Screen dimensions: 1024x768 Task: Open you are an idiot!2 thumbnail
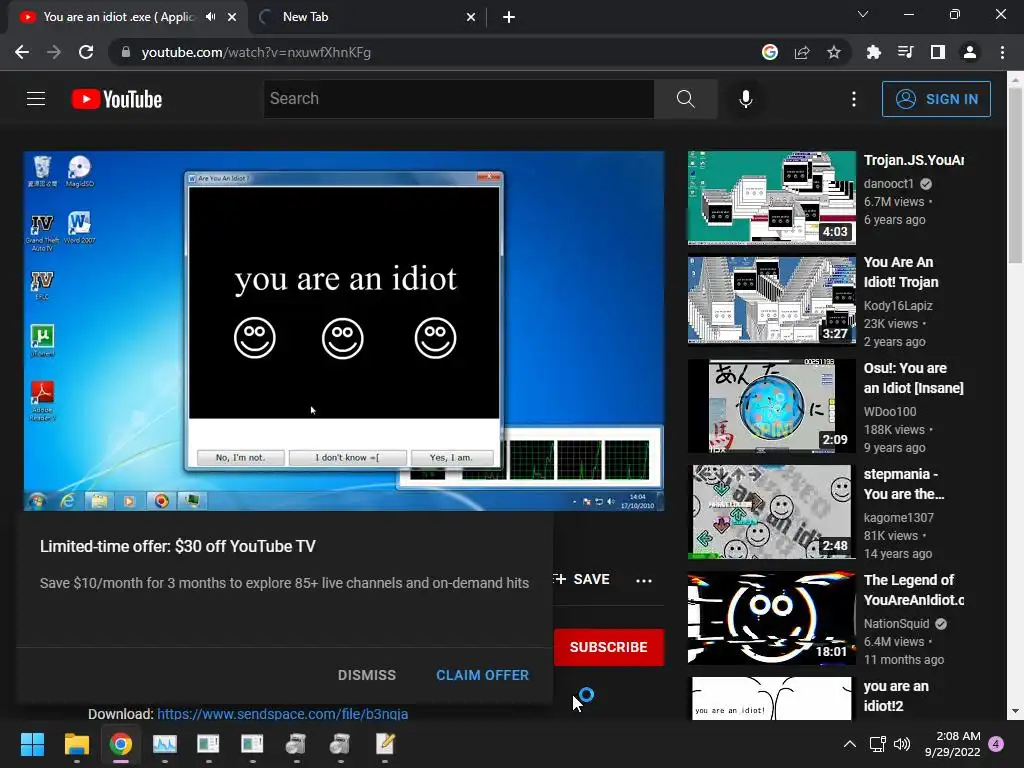771,698
